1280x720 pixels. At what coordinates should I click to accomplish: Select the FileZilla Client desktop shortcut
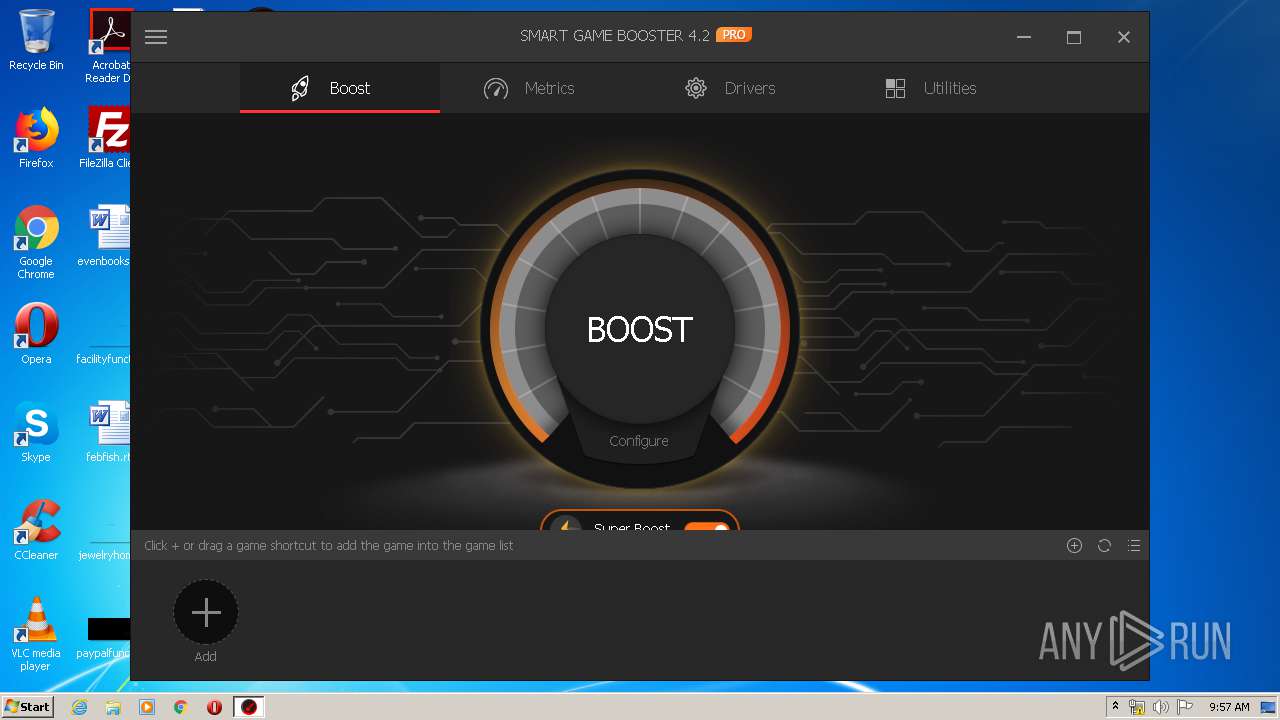click(106, 138)
